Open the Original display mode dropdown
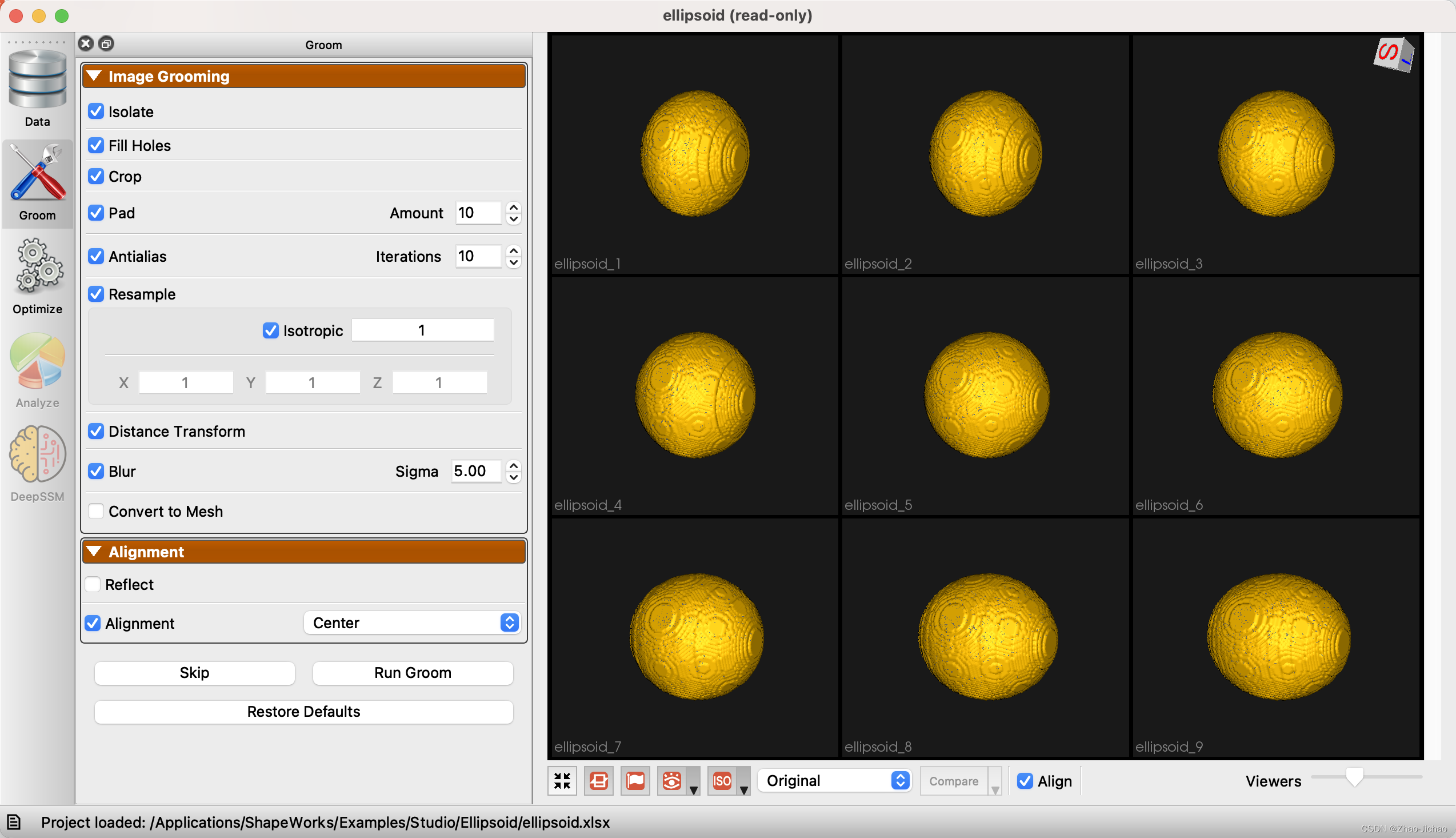 click(x=835, y=781)
